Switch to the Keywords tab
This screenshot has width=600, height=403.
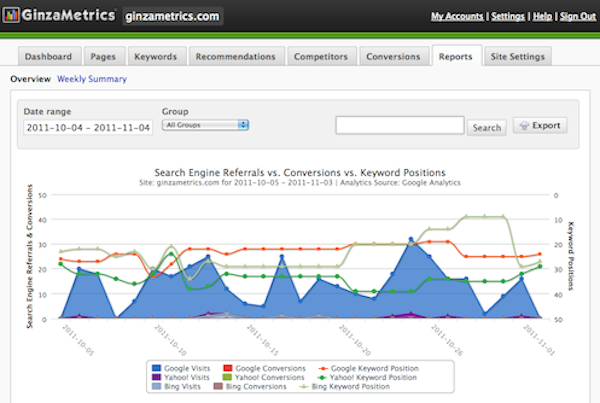coord(156,57)
